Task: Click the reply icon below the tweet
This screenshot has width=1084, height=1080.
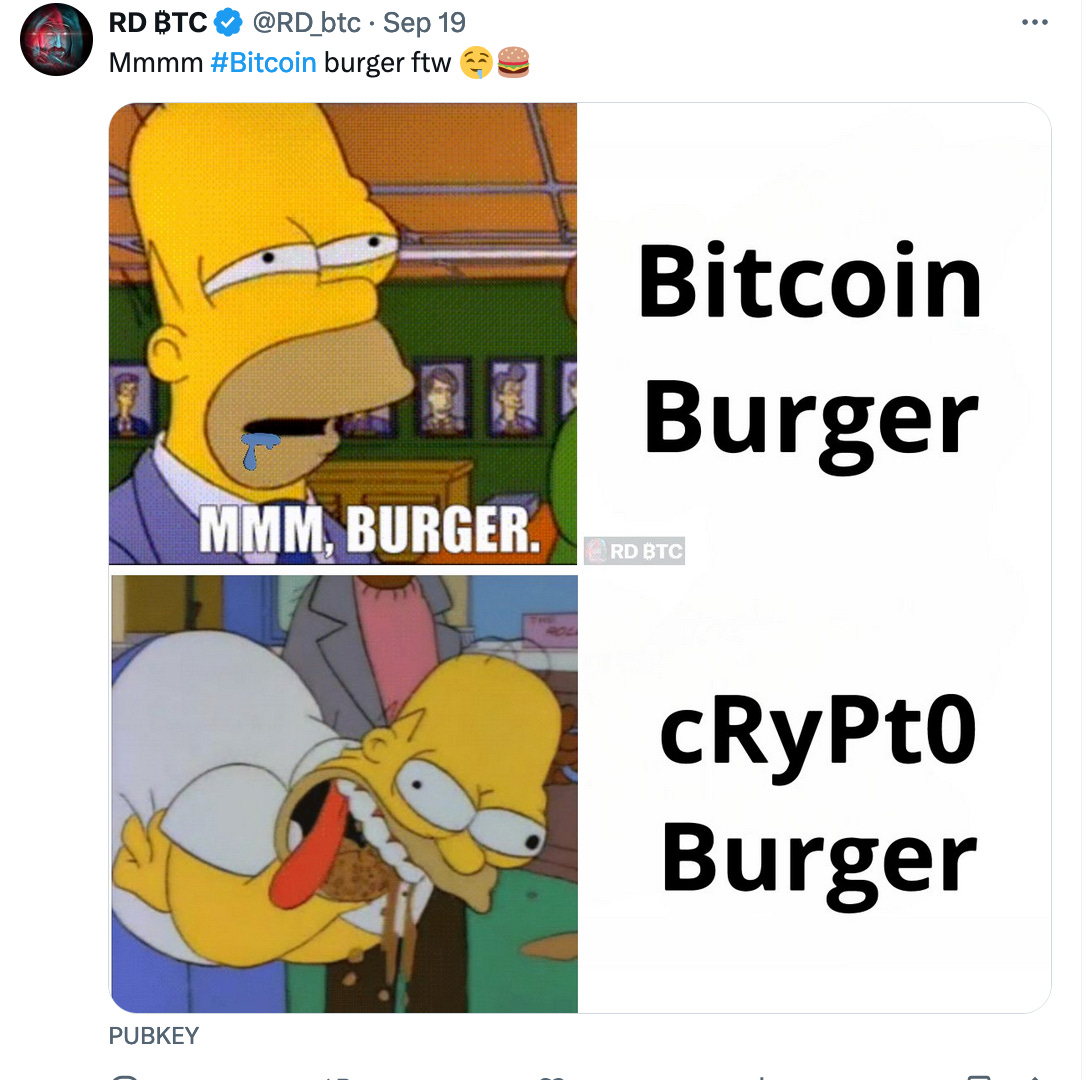Action: 124,1077
